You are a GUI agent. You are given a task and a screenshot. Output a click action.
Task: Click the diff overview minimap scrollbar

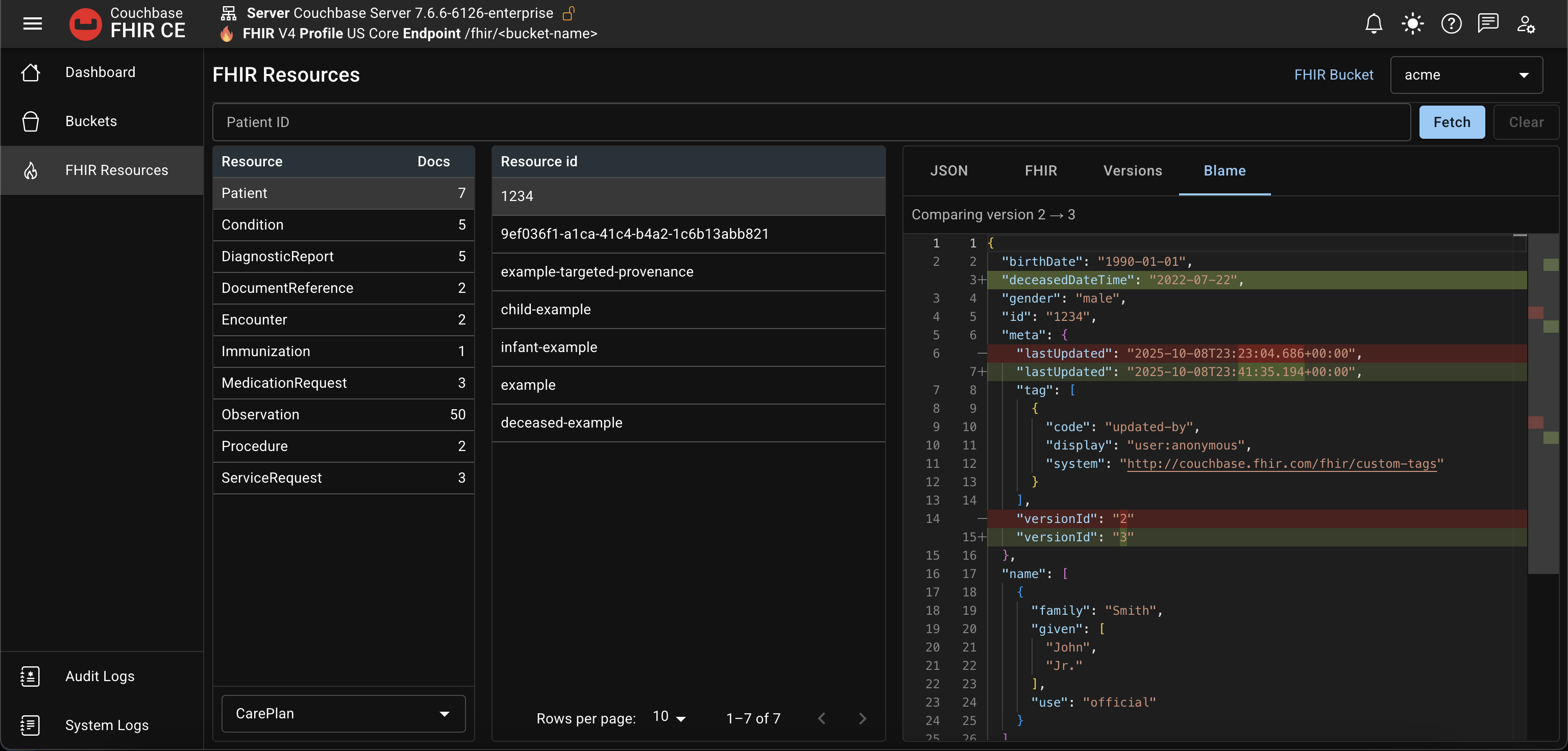click(x=1544, y=402)
